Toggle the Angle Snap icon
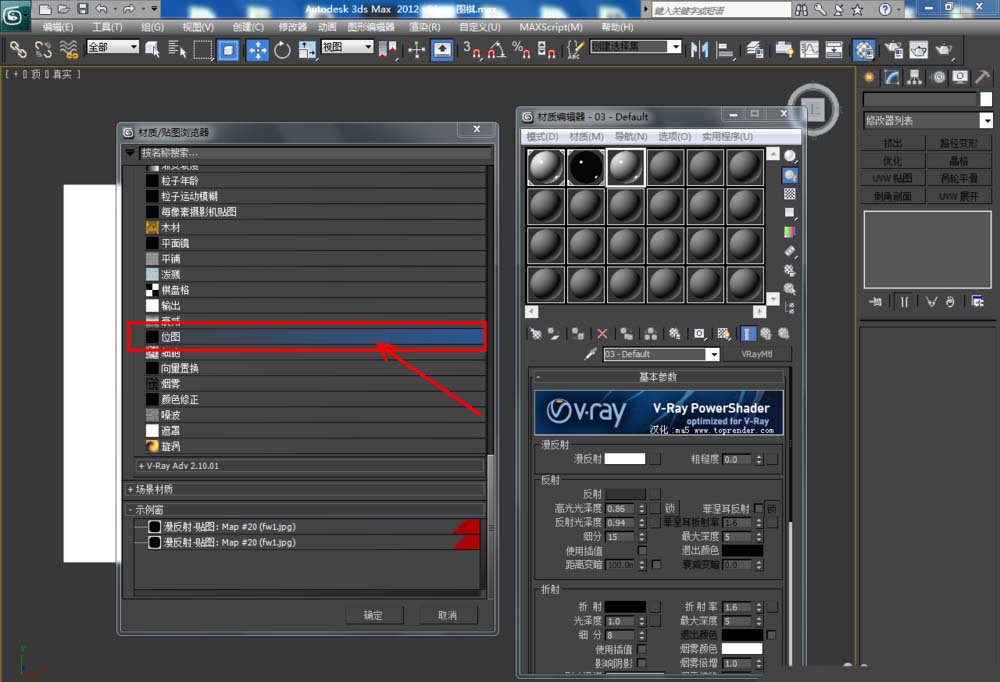1000x682 pixels. click(x=497, y=49)
